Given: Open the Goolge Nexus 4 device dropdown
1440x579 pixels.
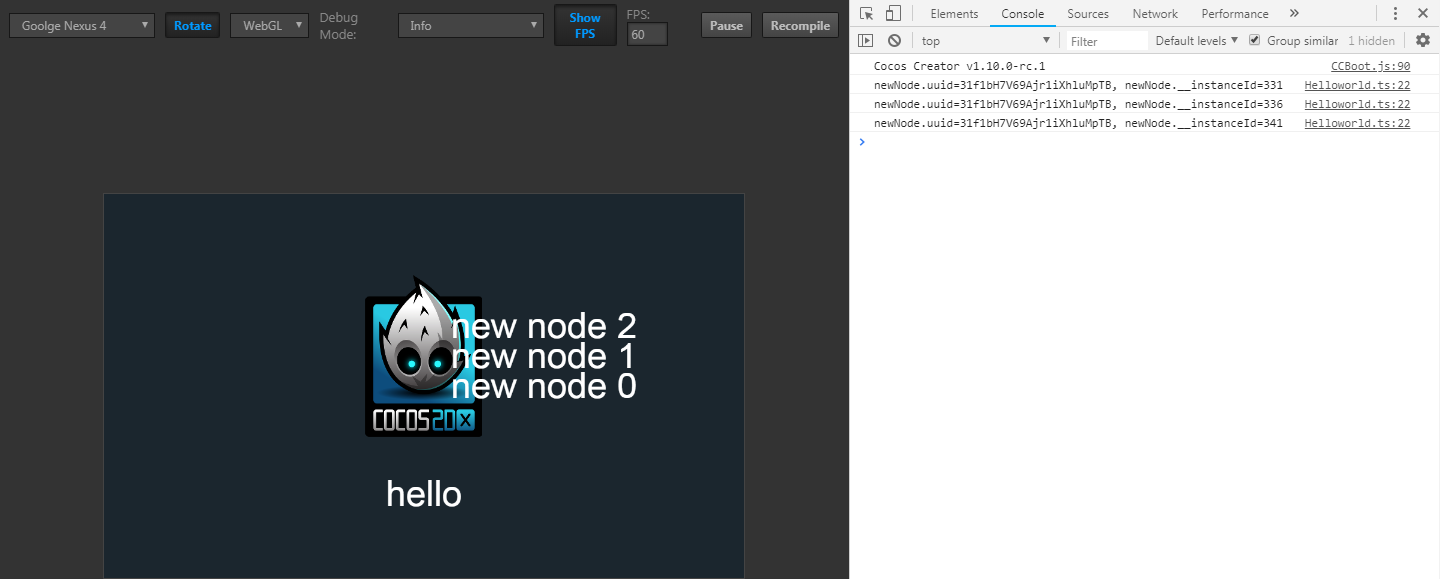Looking at the screenshot, I should [82, 25].
